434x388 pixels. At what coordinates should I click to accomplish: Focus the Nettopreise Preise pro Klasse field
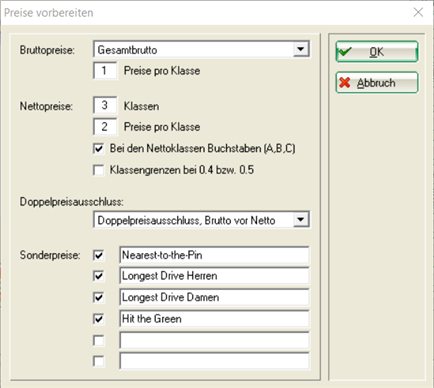click(x=105, y=127)
